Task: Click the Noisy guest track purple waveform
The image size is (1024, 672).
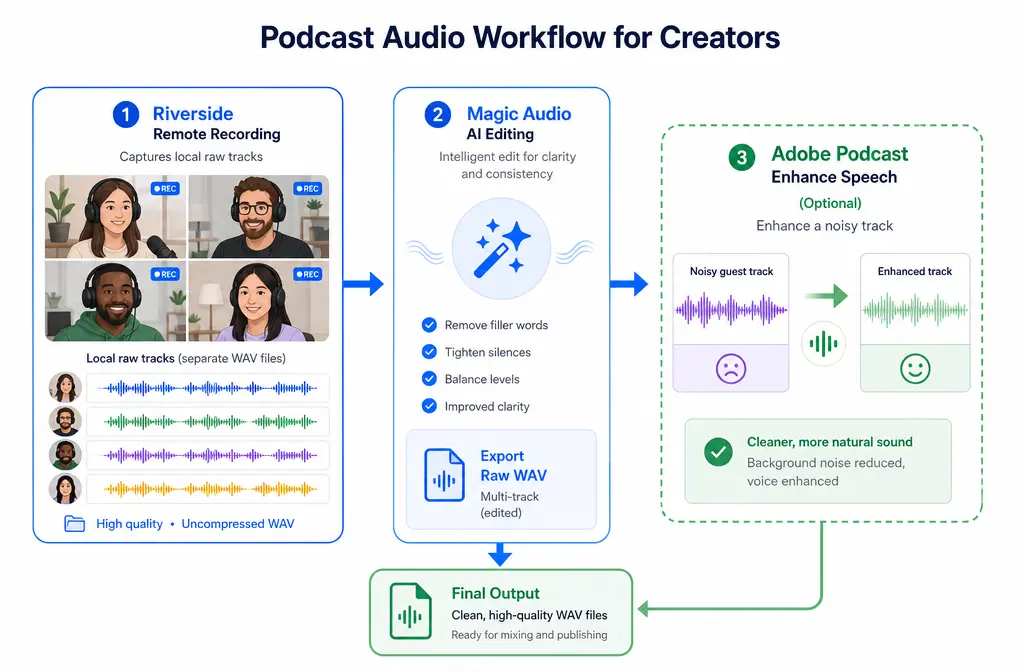Action: point(731,311)
